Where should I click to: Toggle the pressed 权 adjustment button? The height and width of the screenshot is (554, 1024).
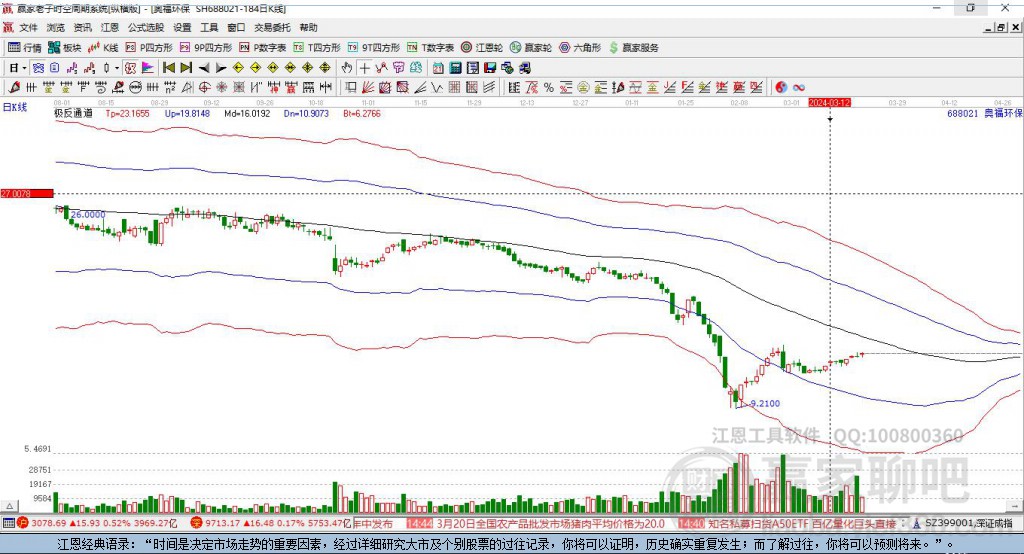131,68
